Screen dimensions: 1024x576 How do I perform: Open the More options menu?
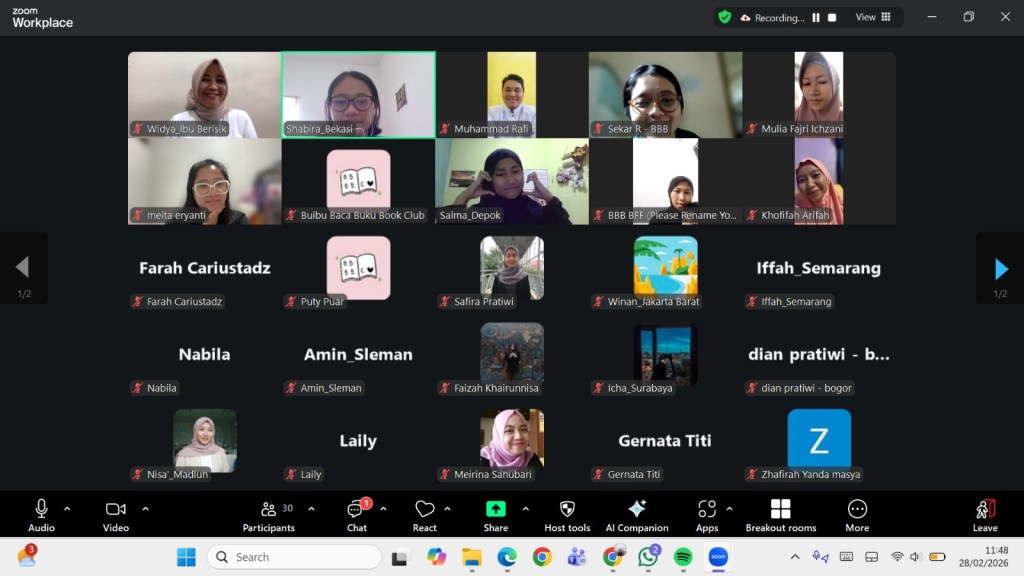click(x=857, y=514)
